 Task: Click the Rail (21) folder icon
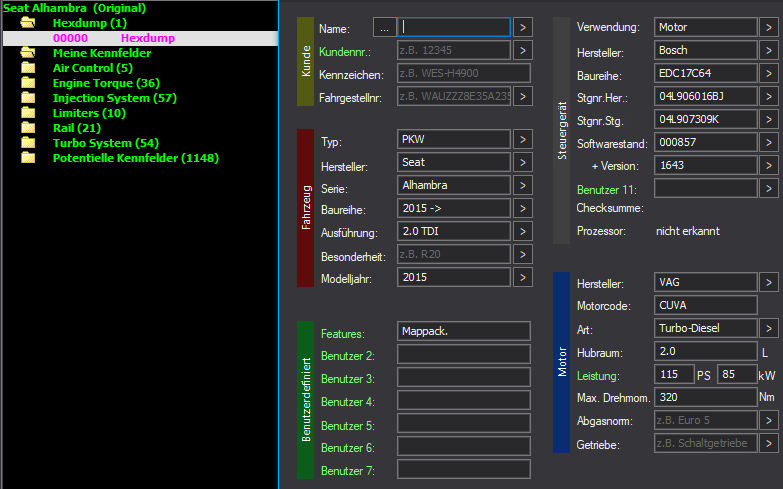coord(28,128)
